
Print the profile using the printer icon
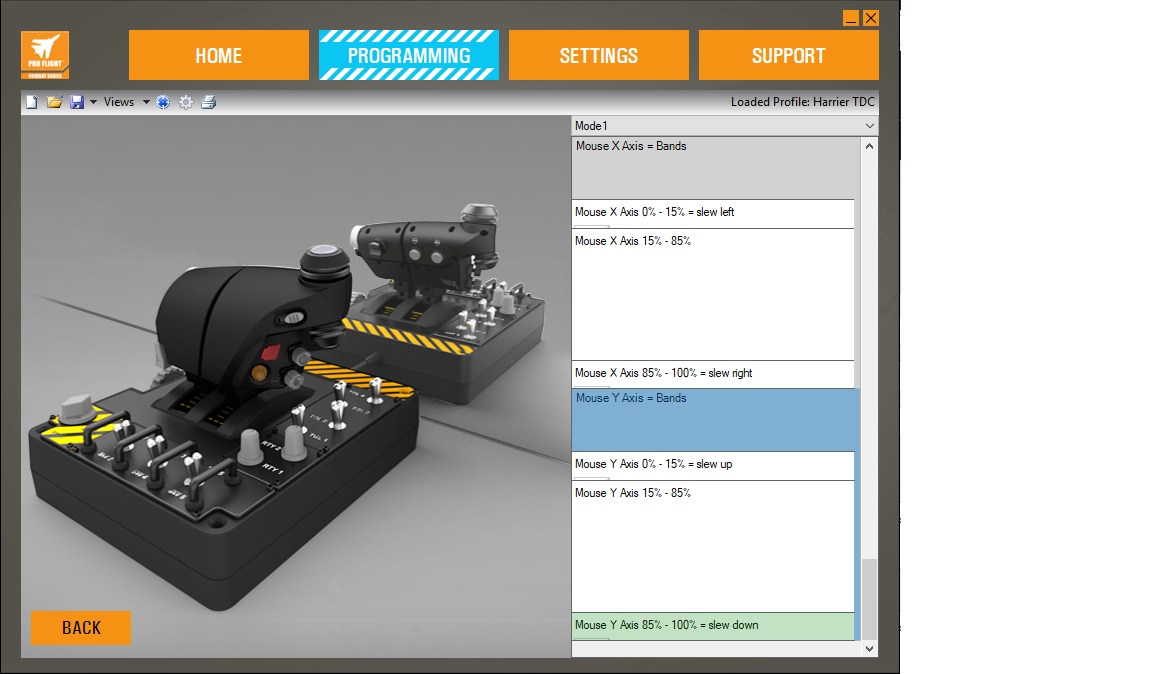click(x=208, y=102)
